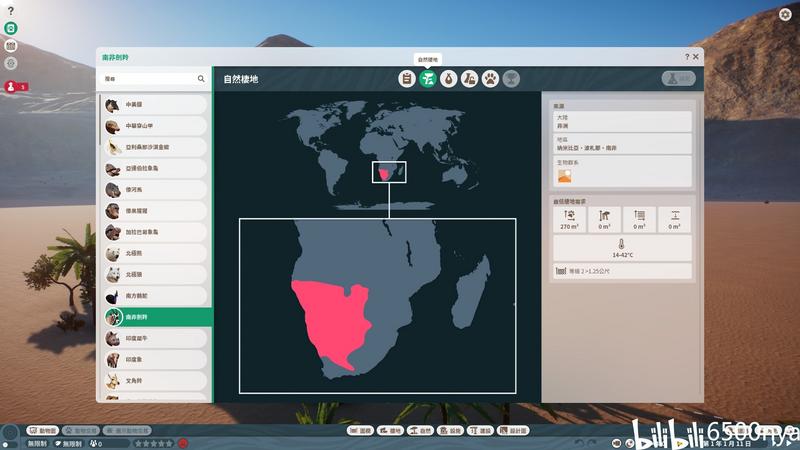Click the highlighted 南非劍羚 list entry
Viewport: 800px width, 450px height.
click(157, 317)
